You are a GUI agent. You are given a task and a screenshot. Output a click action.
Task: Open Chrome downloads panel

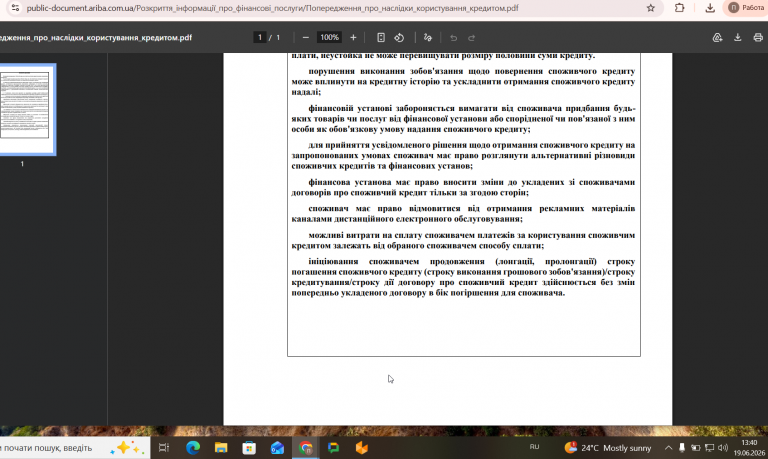coord(710,8)
